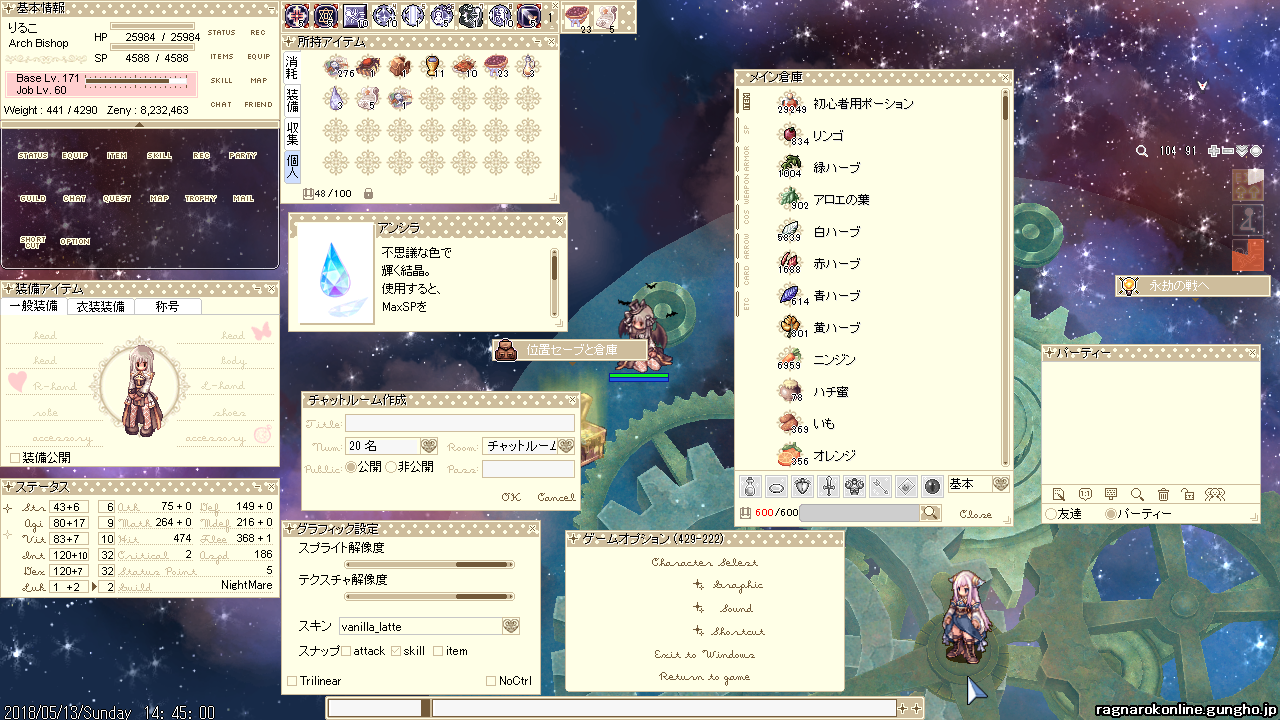Click Return to game
Screen dimensions: 1280x720
point(704,677)
